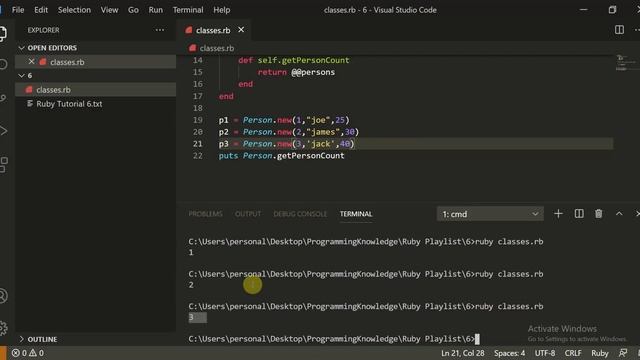This screenshot has height=360, width=640.
Task: Click the 'return @@persons' code line
Action: (296, 72)
